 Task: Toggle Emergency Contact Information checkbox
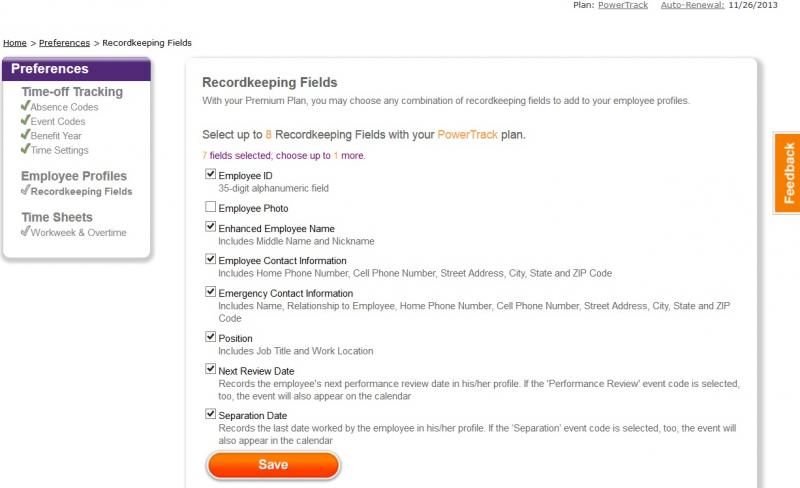210,291
